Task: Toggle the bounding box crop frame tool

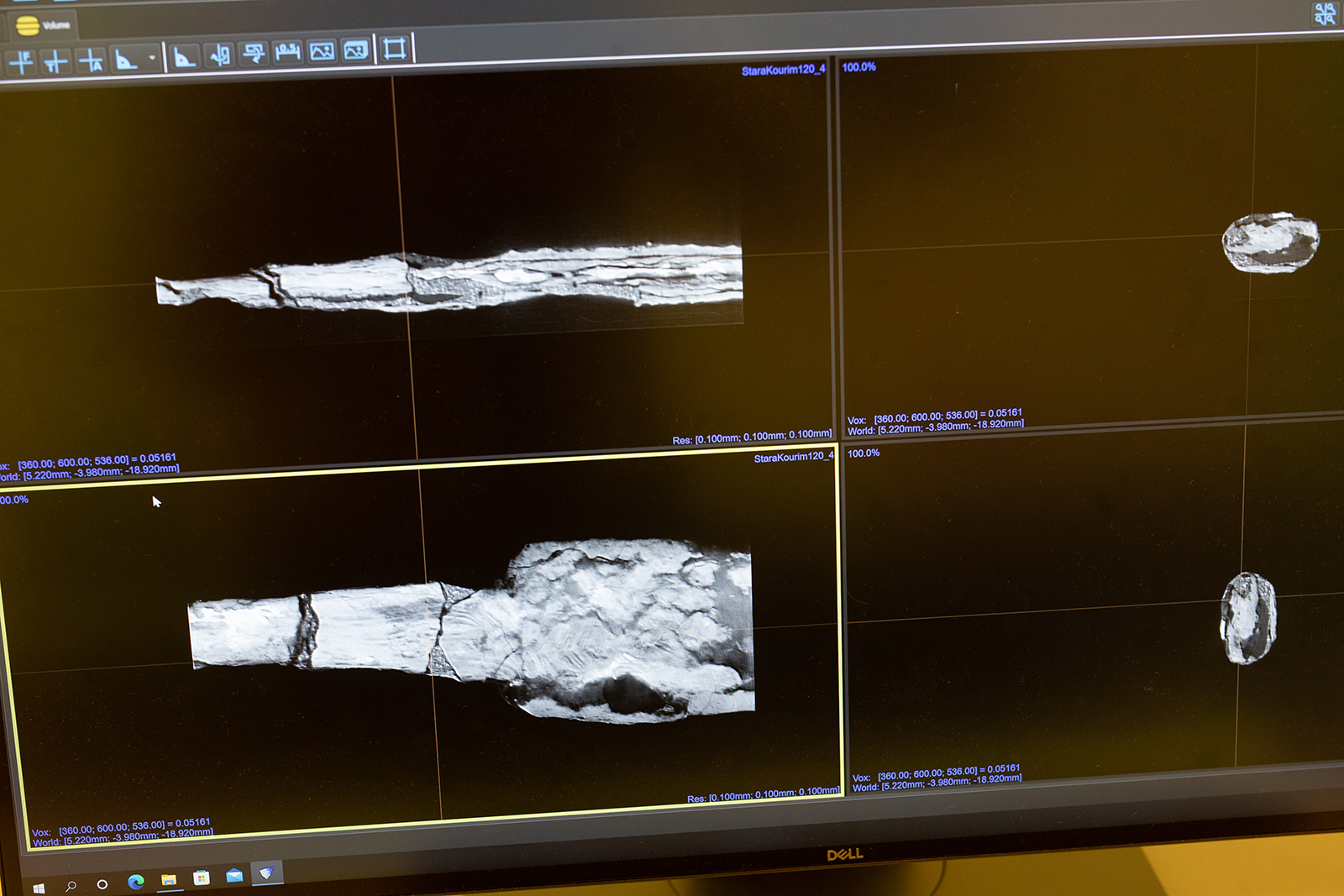Action: click(394, 48)
